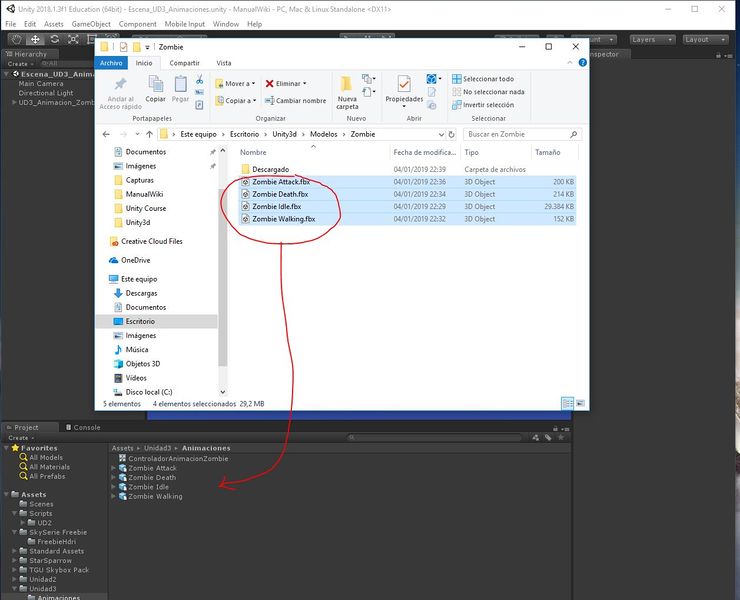
Task: Click Creative Cloud Files in sidebar
Action: [151, 241]
